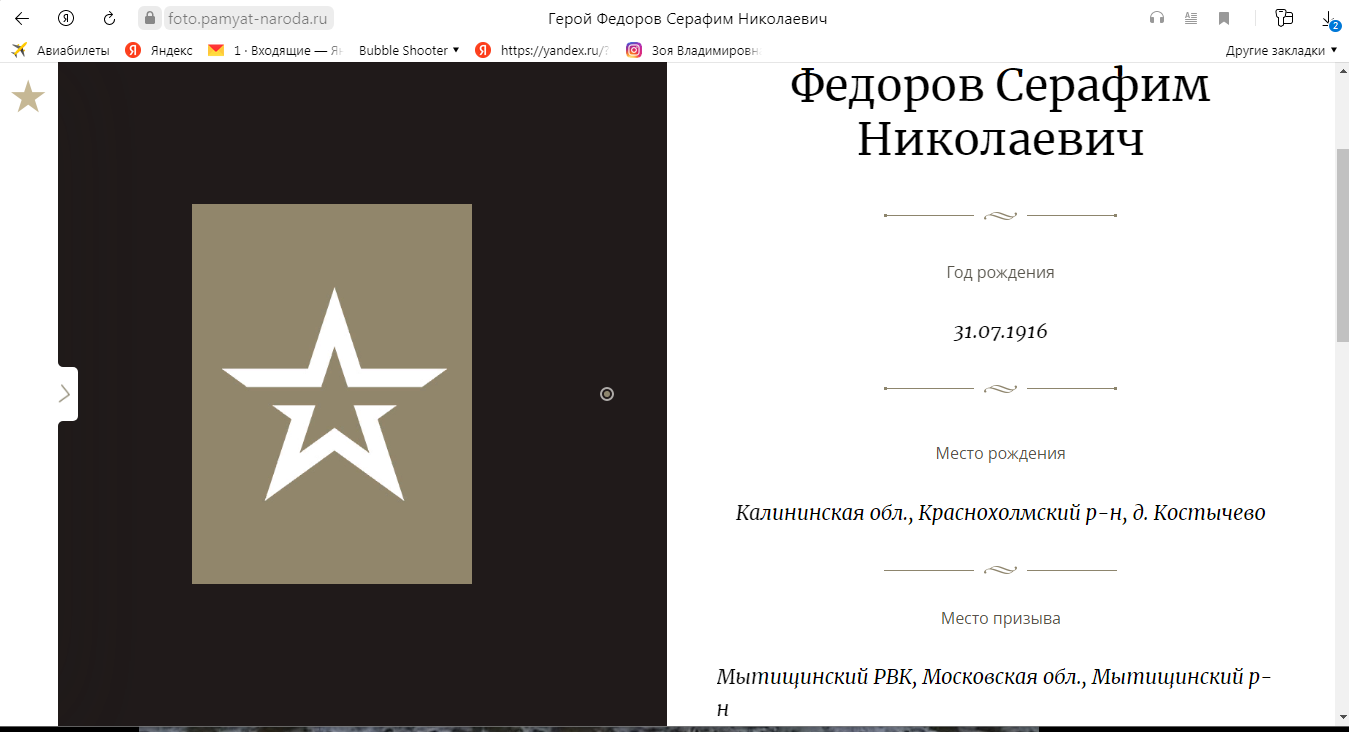This screenshot has width=1349, height=732.
Task: Click the circular marker on the dark photo panel
Action: coord(607,394)
